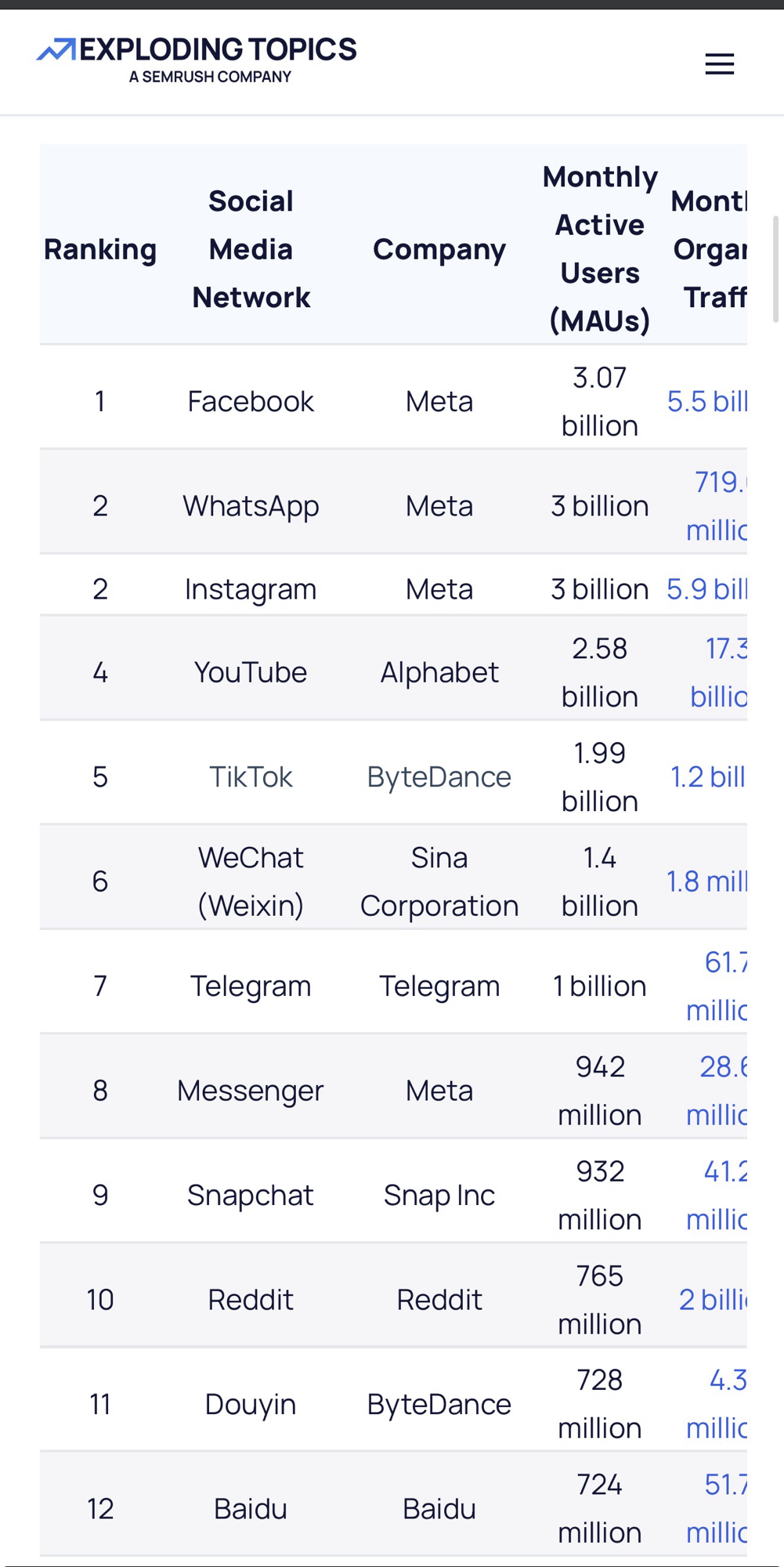The width and height of the screenshot is (784, 1567).
Task: Open Facebook's 5.5 billion traffic link
Action: [x=706, y=401]
